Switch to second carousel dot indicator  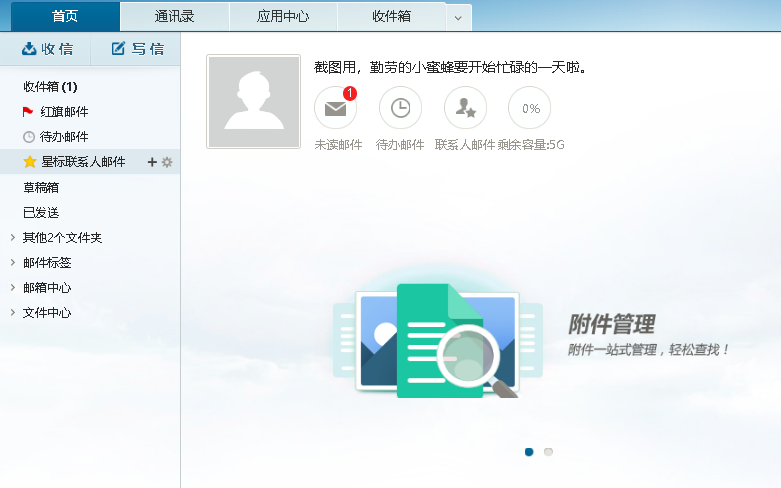(548, 452)
